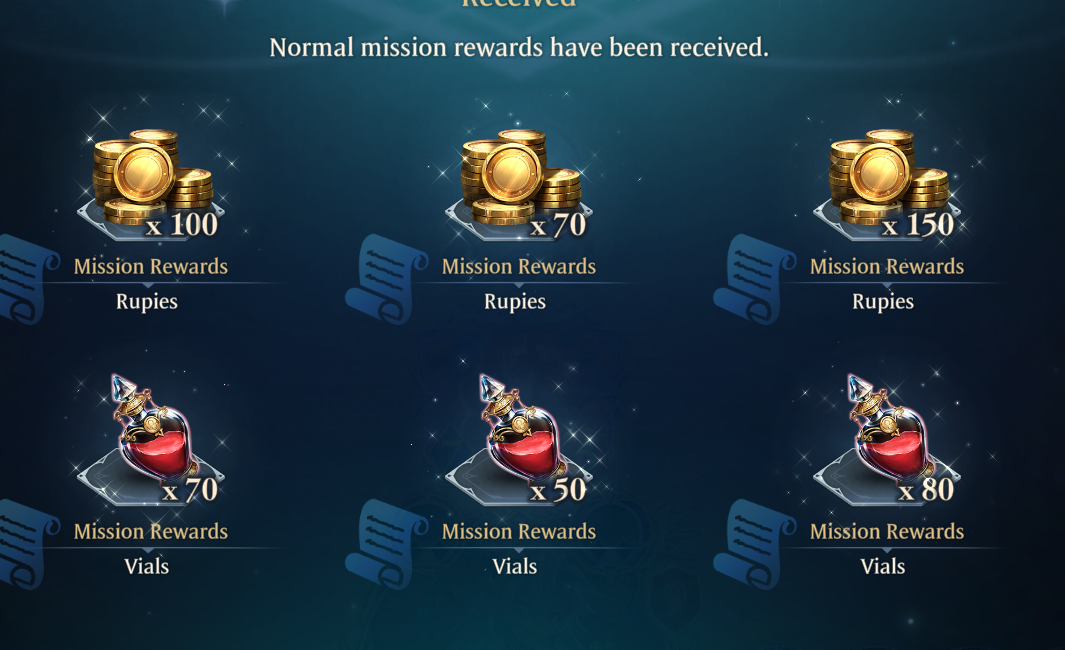Click the Rupies label under x 70
This screenshot has width=1065, height=650.
pyautogui.click(x=515, y=302)
